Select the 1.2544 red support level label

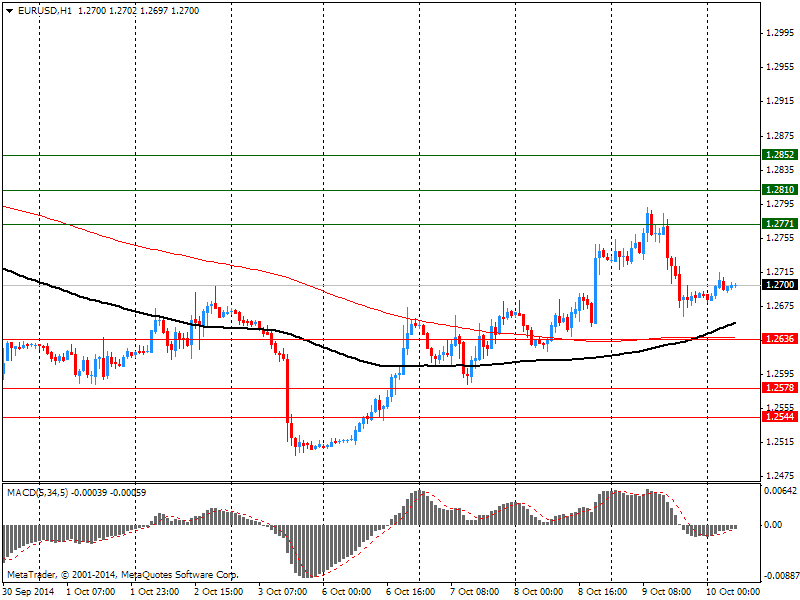[x=780, y=417]
